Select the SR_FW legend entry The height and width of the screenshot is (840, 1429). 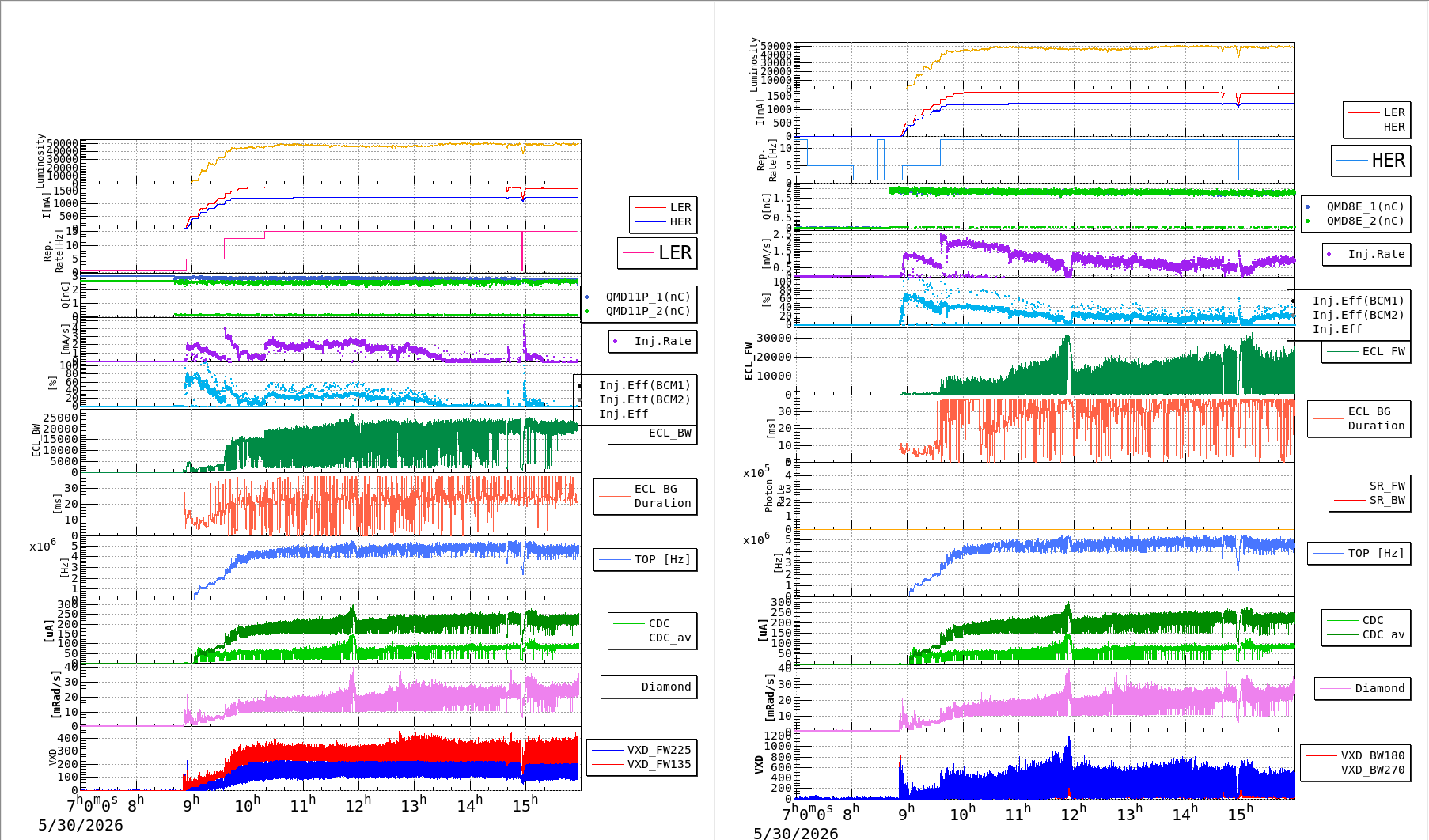point(1370,486)
